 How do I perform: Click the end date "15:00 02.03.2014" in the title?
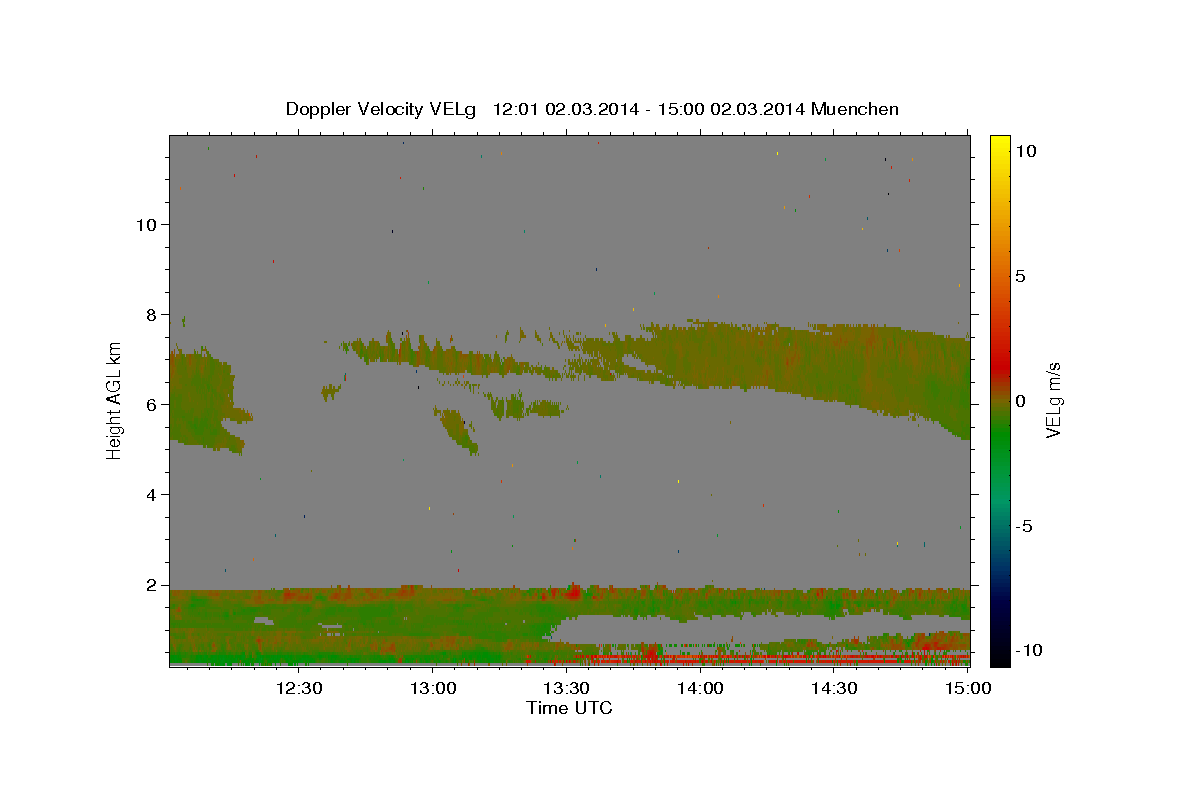(731, 109)
